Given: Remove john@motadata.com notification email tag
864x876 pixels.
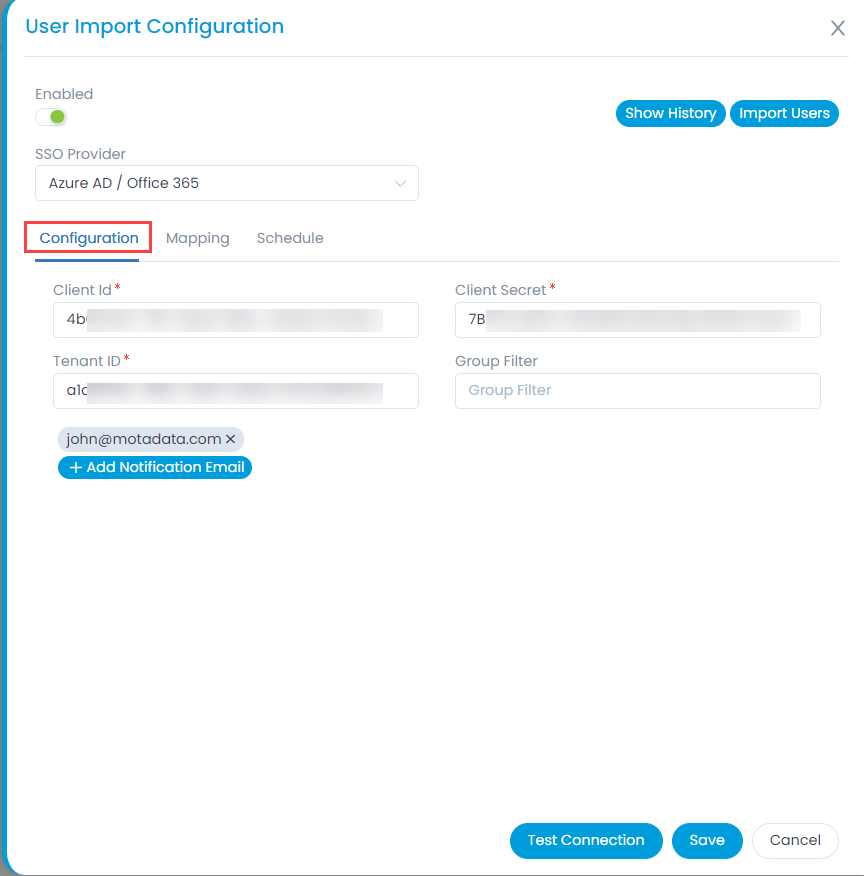Looking at the screenshot, I should click(231, 440).
